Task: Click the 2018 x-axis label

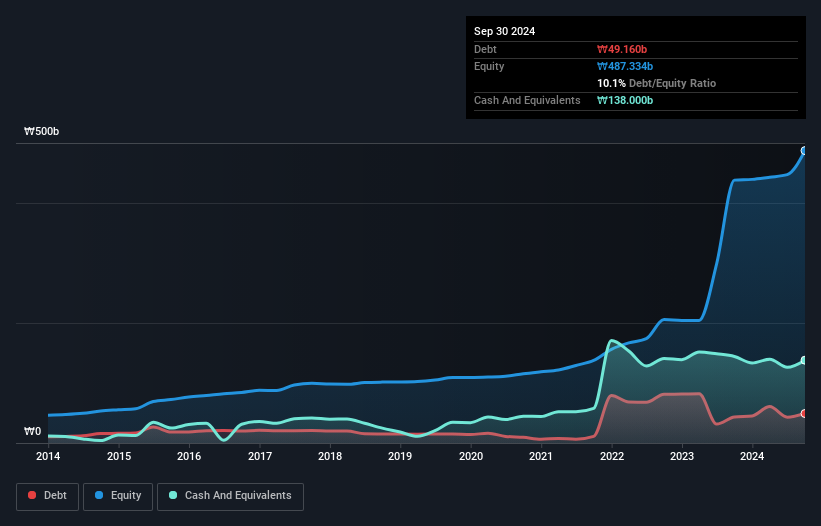Action: (x=330, y=456)
